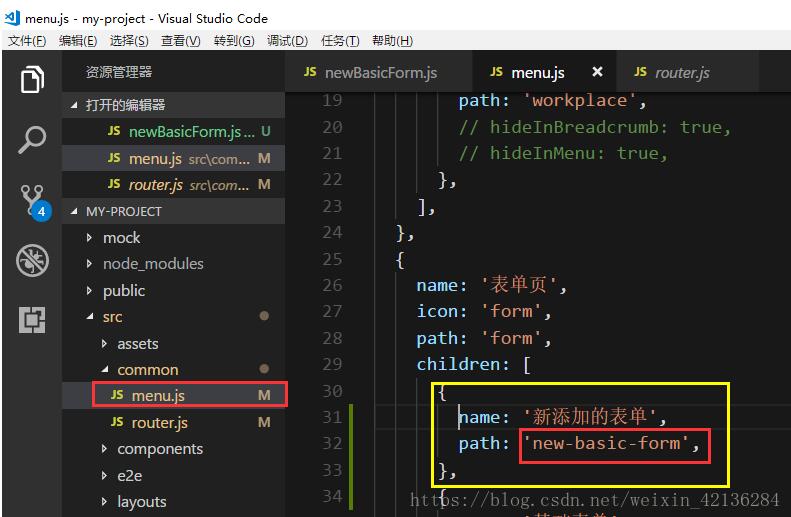Click the children keyword on line 29
Viewport: 791px width, 517px height.
(x=458, y=364)
